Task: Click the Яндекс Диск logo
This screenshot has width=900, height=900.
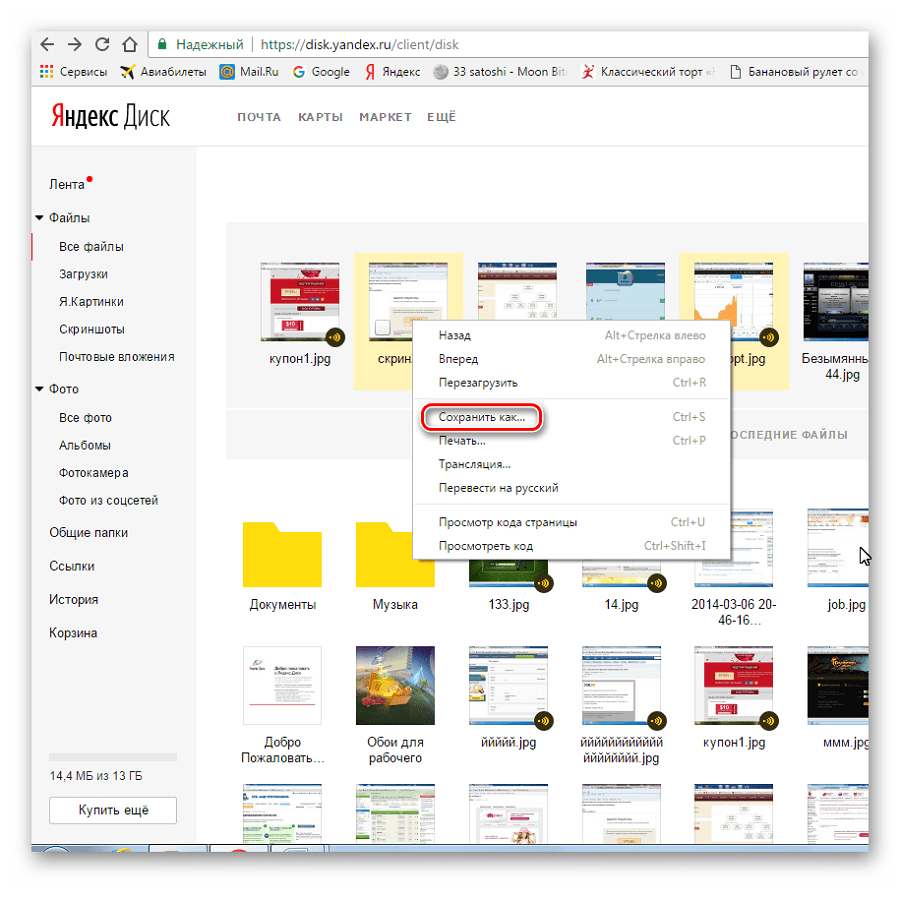Action: 111,116
